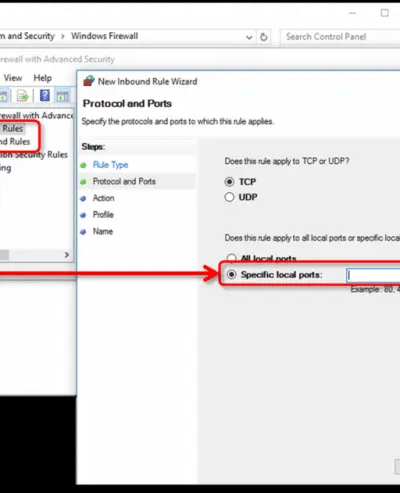
Task: Click the refresh icon beside address bar
Action: [x=263, y=37]
